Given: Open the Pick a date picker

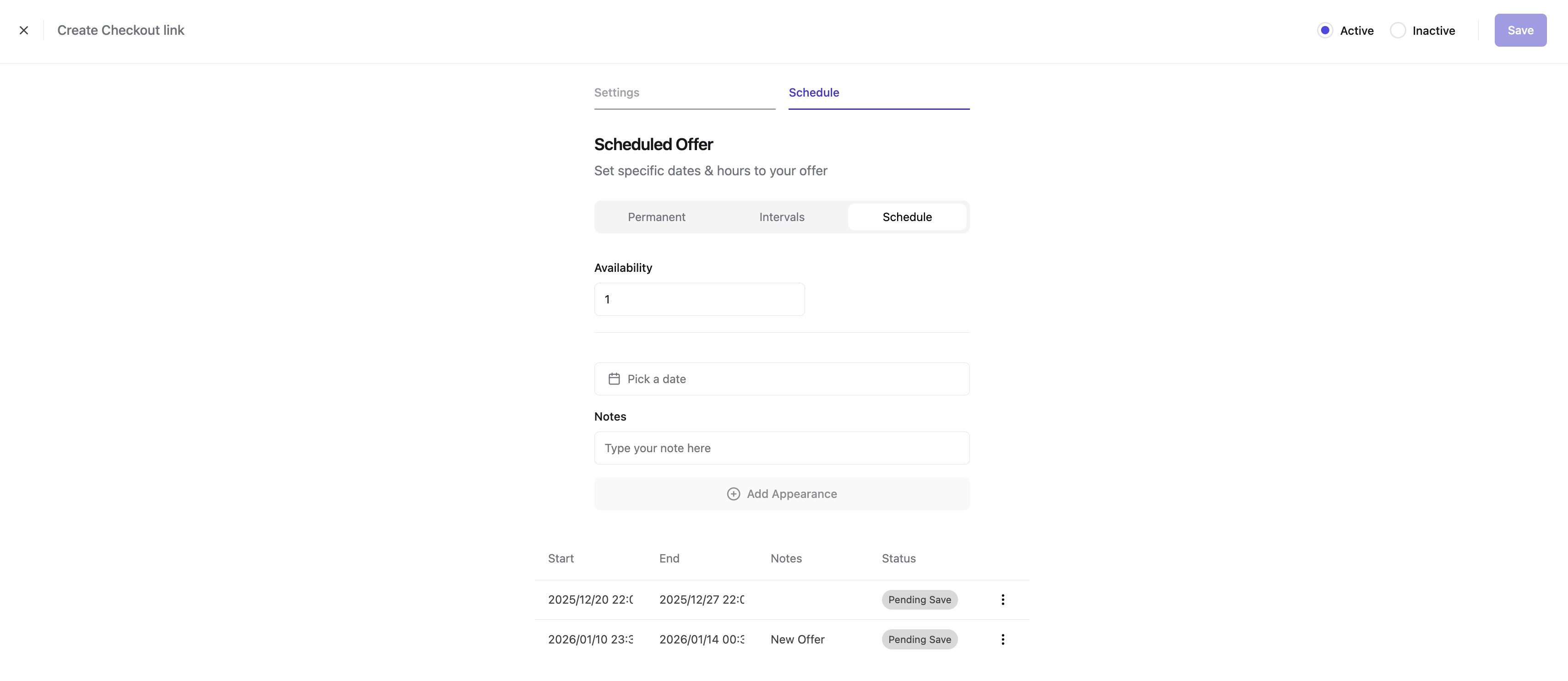Looking at the screenshot, I should tap(782, 378).
